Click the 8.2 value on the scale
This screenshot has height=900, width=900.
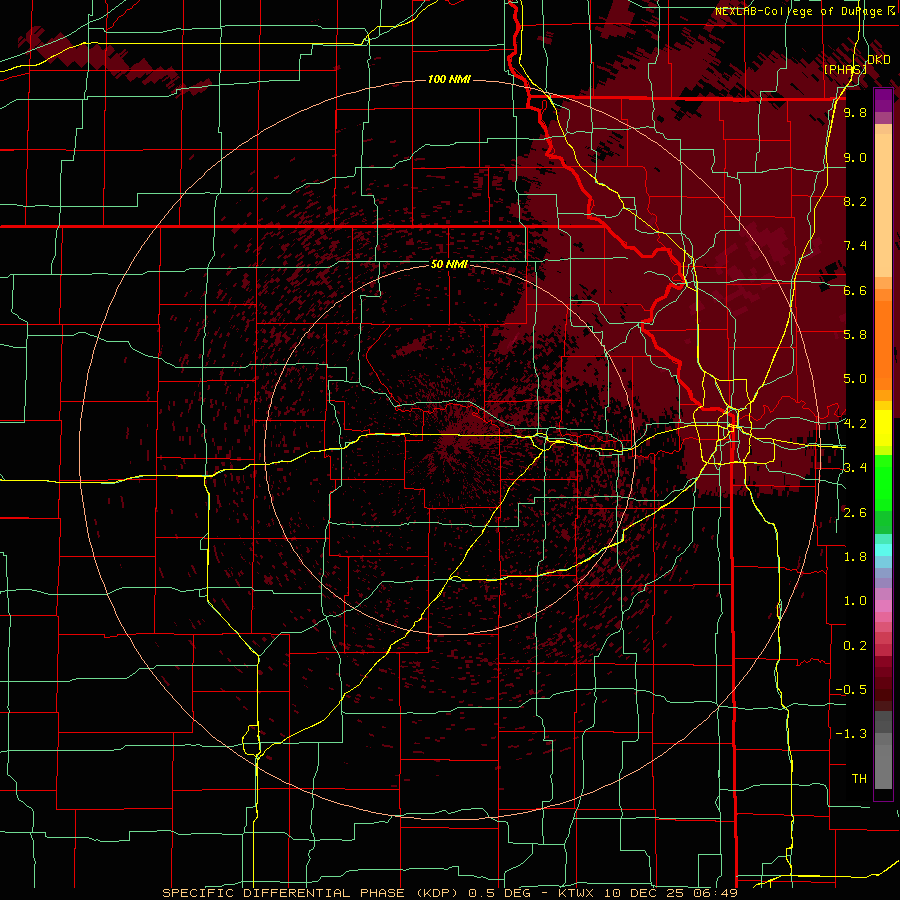[x=855, y=201]
